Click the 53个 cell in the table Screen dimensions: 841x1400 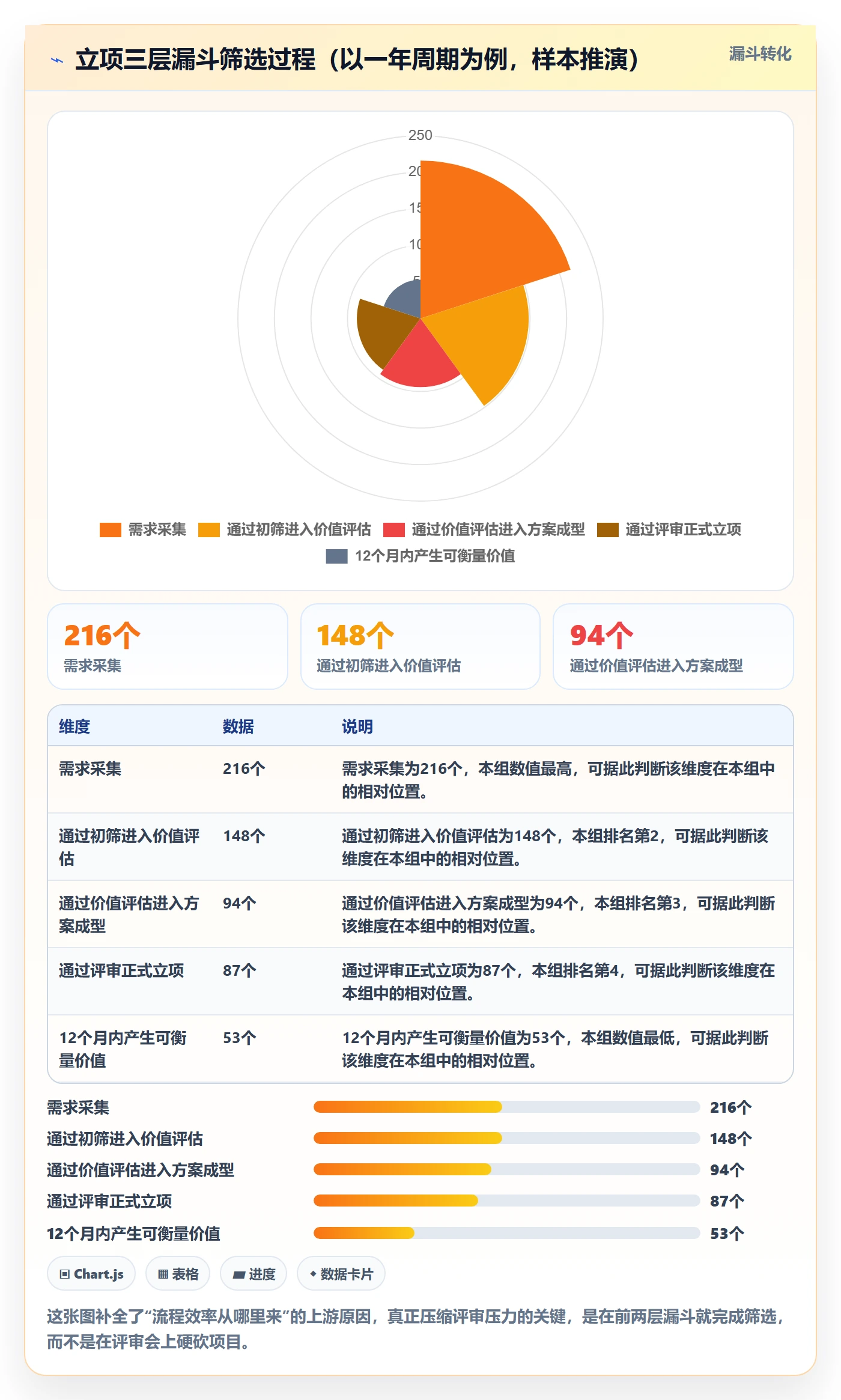[x=240, y=1038]
